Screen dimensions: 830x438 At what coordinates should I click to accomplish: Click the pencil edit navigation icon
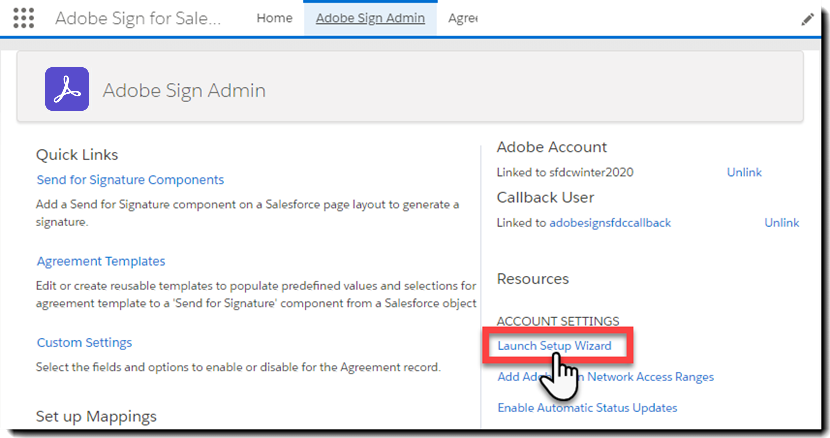pyautogui.click(x=807, y=19)
